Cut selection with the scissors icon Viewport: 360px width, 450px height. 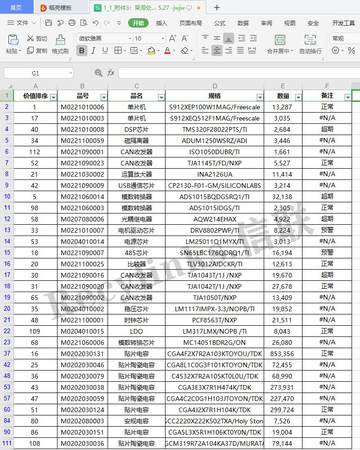click(31, 38)
